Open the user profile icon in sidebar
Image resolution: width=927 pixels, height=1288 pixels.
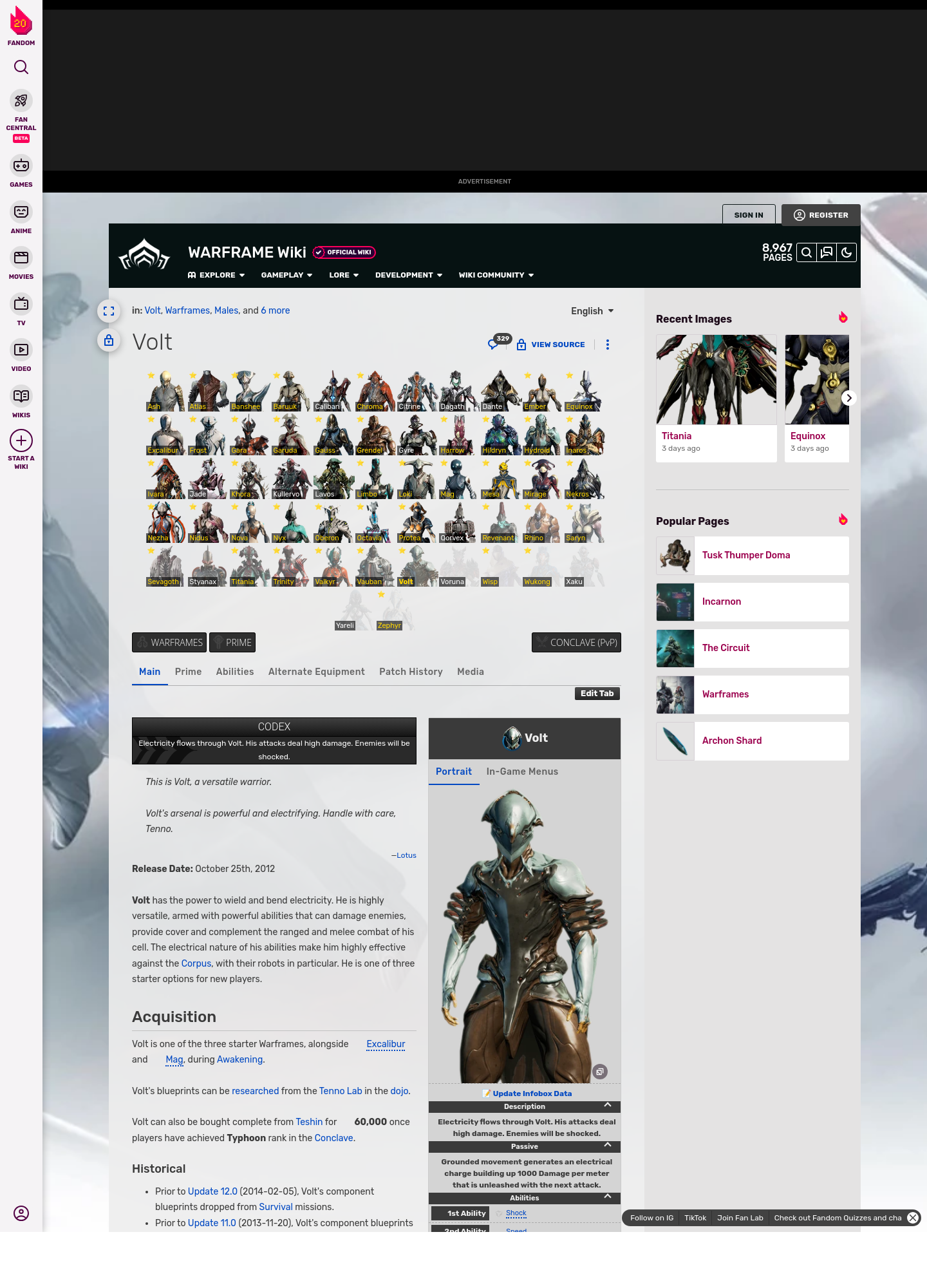(21, 1213)
